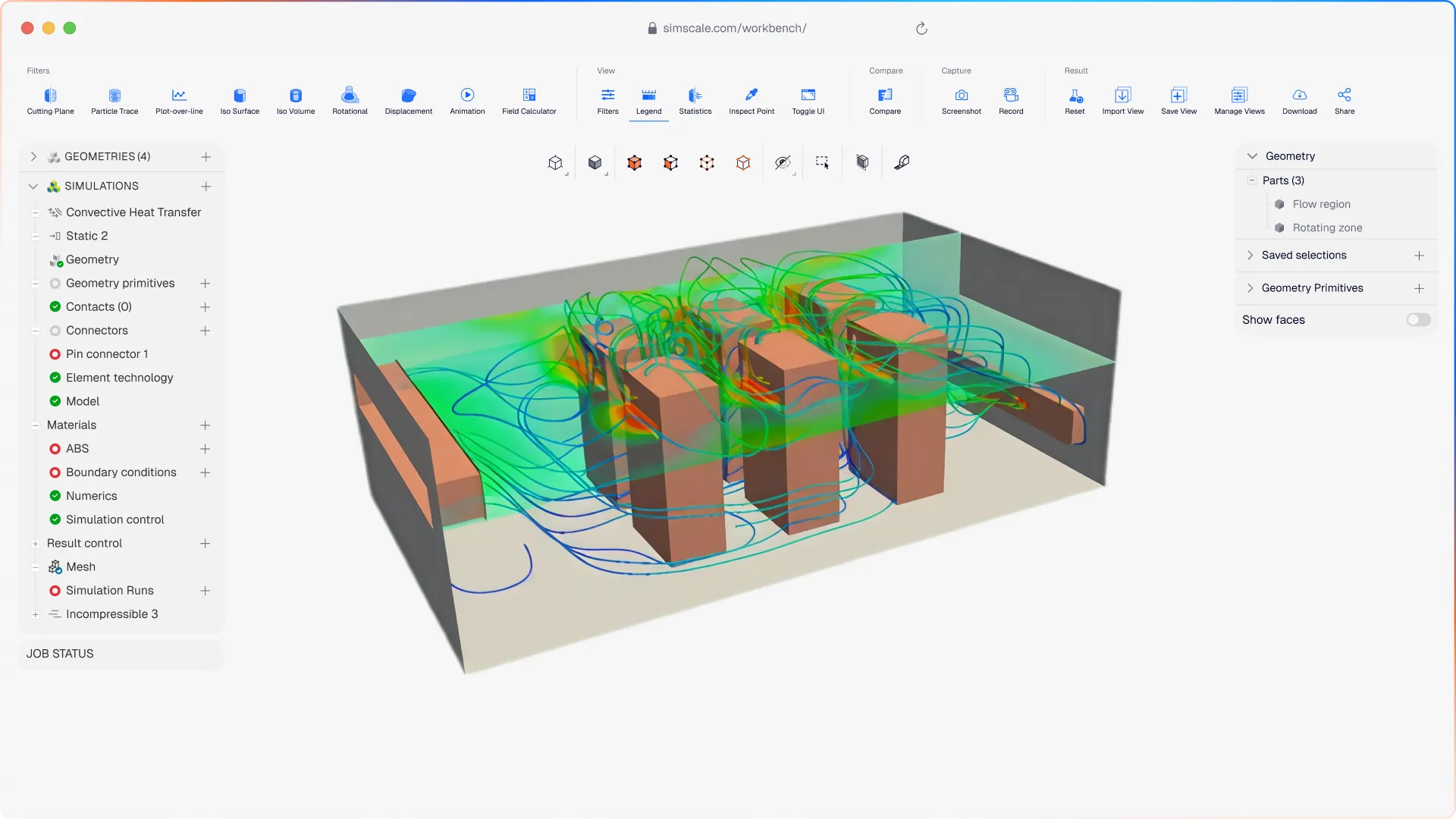
Task: Collapse the Convective Heat Transfer simulation
Action: (36, 213)
